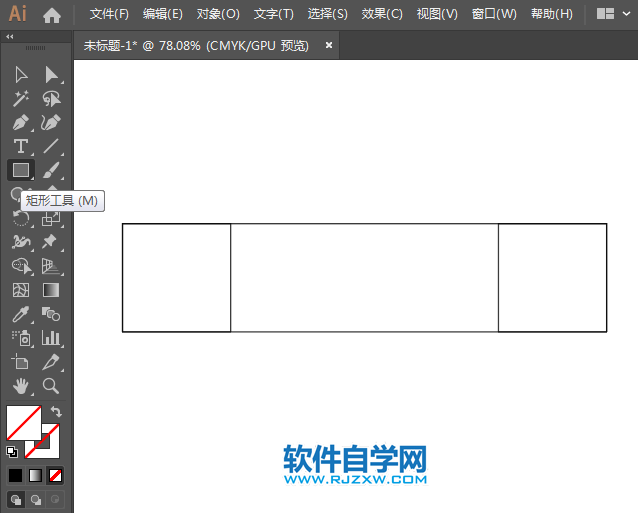Image resolution: width=638 pixels, height=513 pixels.
Task: Click the Fill color box
Action: tap(24, 423)
